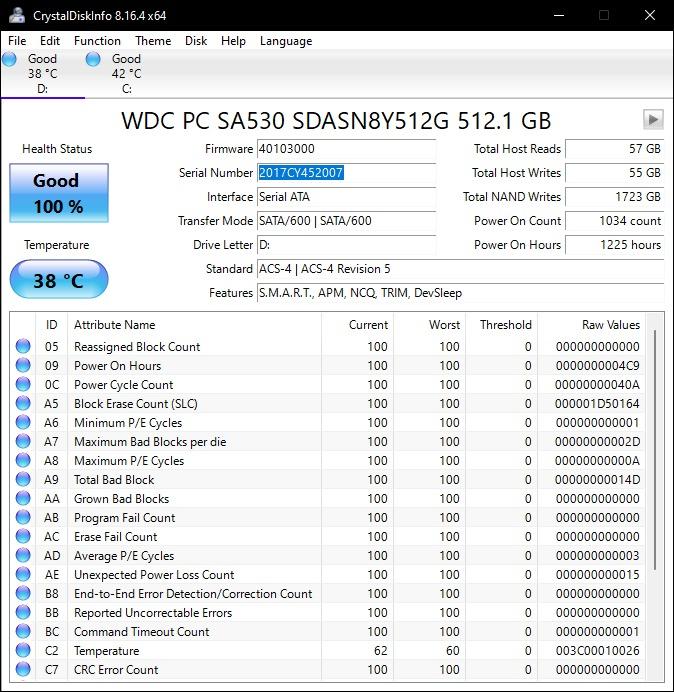Open the Disk menu
The width and height of the screenshot is (674, 692).
coord(196,41)
